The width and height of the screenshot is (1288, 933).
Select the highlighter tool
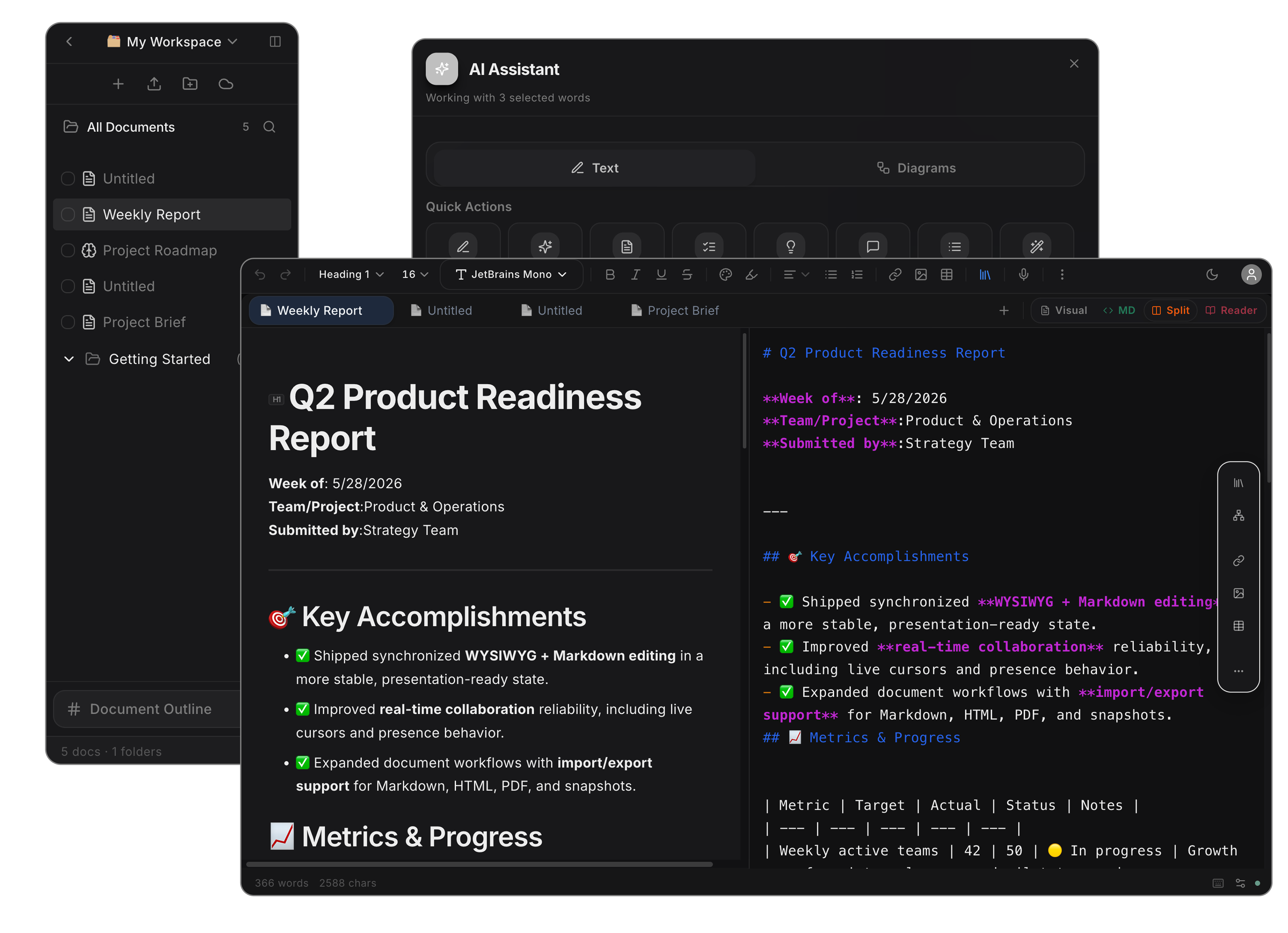(x=751, y=274)
